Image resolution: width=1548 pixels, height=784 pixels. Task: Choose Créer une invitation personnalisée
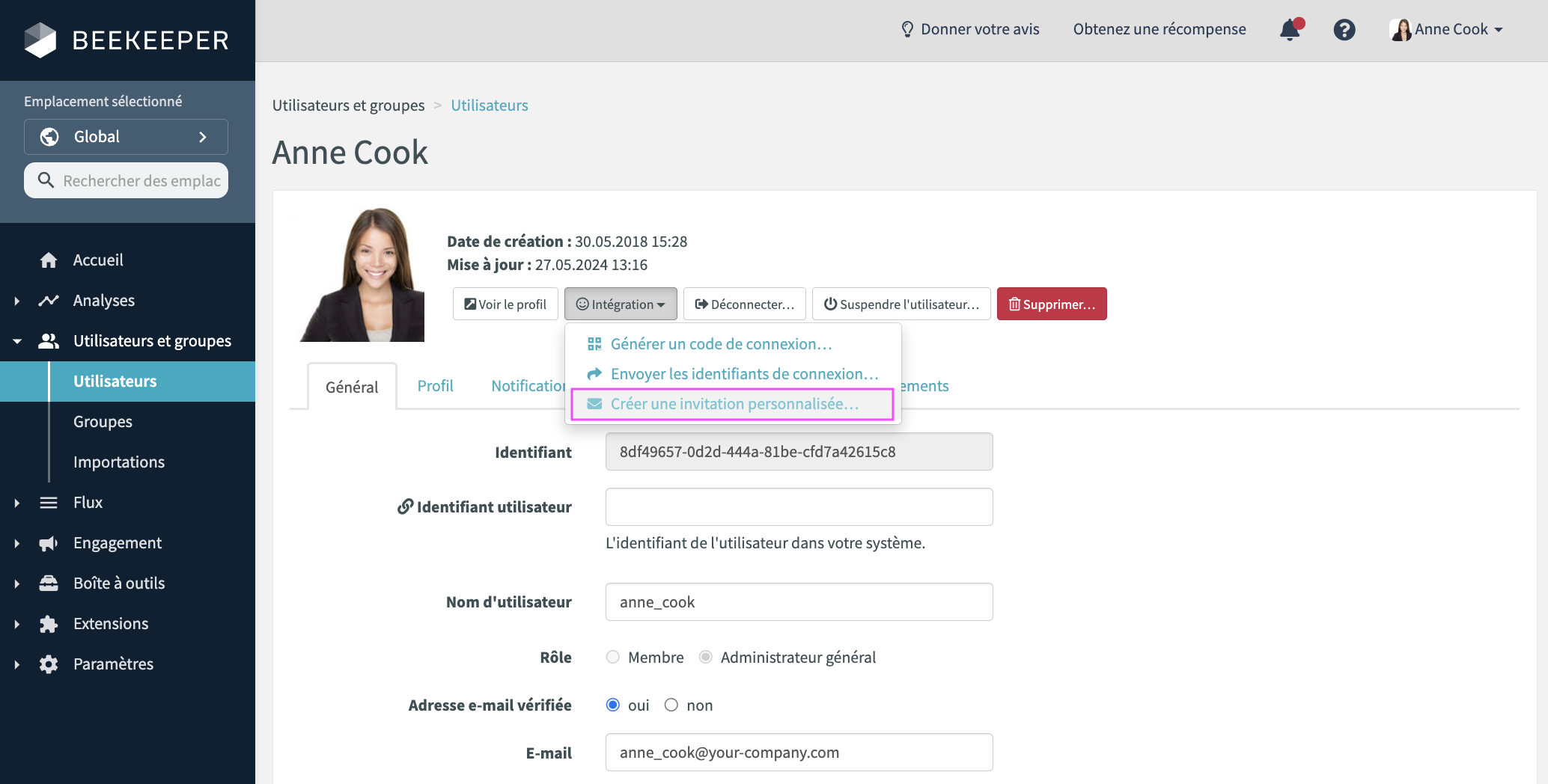pos(734,404)
